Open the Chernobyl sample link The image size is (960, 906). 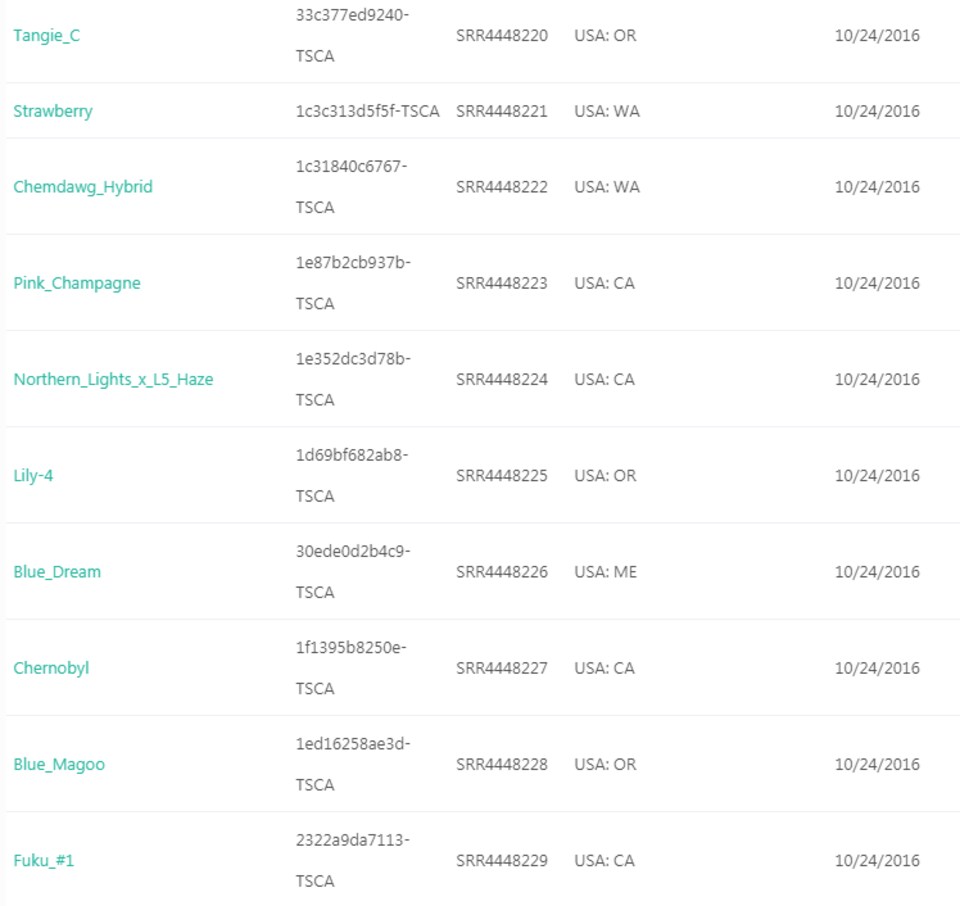(x=51, y=668)
